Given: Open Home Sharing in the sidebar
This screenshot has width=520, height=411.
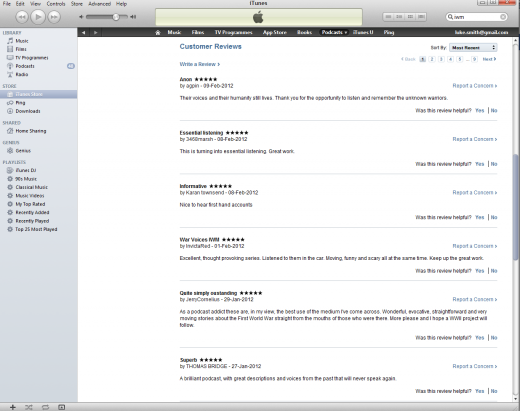Looking at the screenshot, I should click(31, 131).
